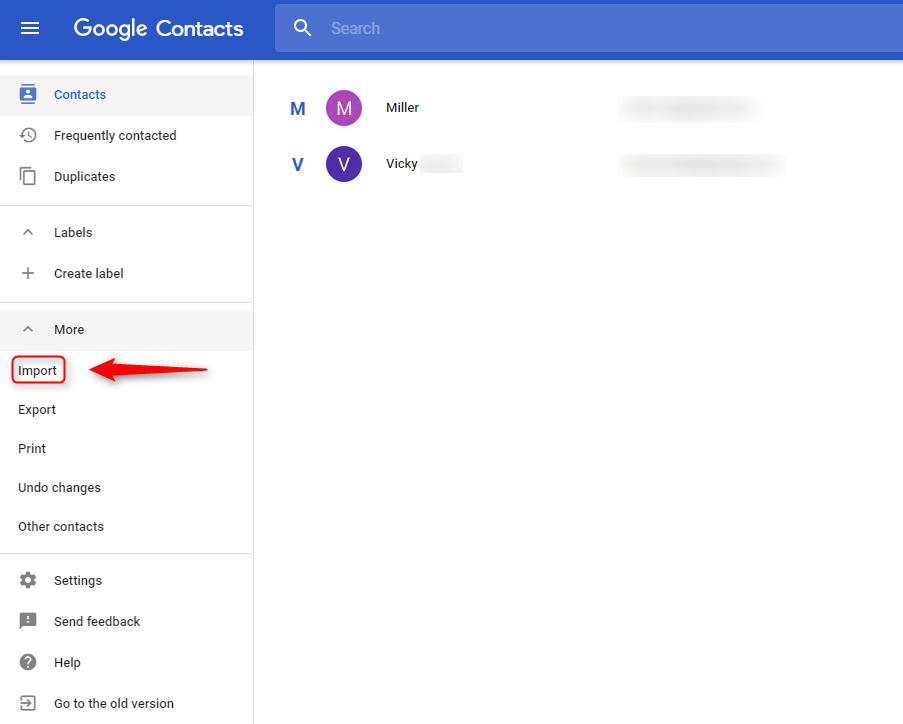
Task: Select Export from the sidebar menu
Action: (x=36, y=409)
